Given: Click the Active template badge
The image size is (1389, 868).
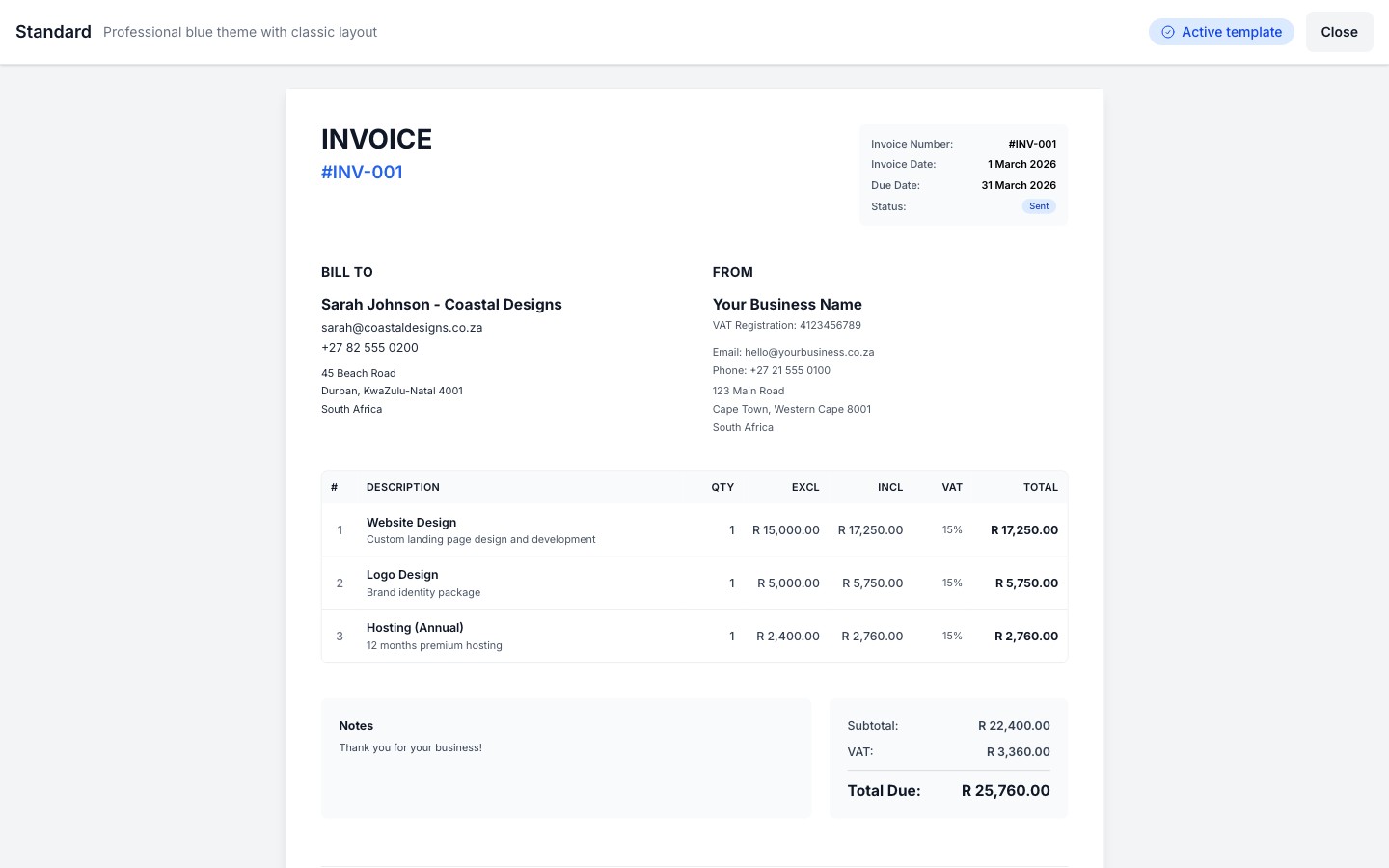Looking at the screenshot, I should [1221, 32].
